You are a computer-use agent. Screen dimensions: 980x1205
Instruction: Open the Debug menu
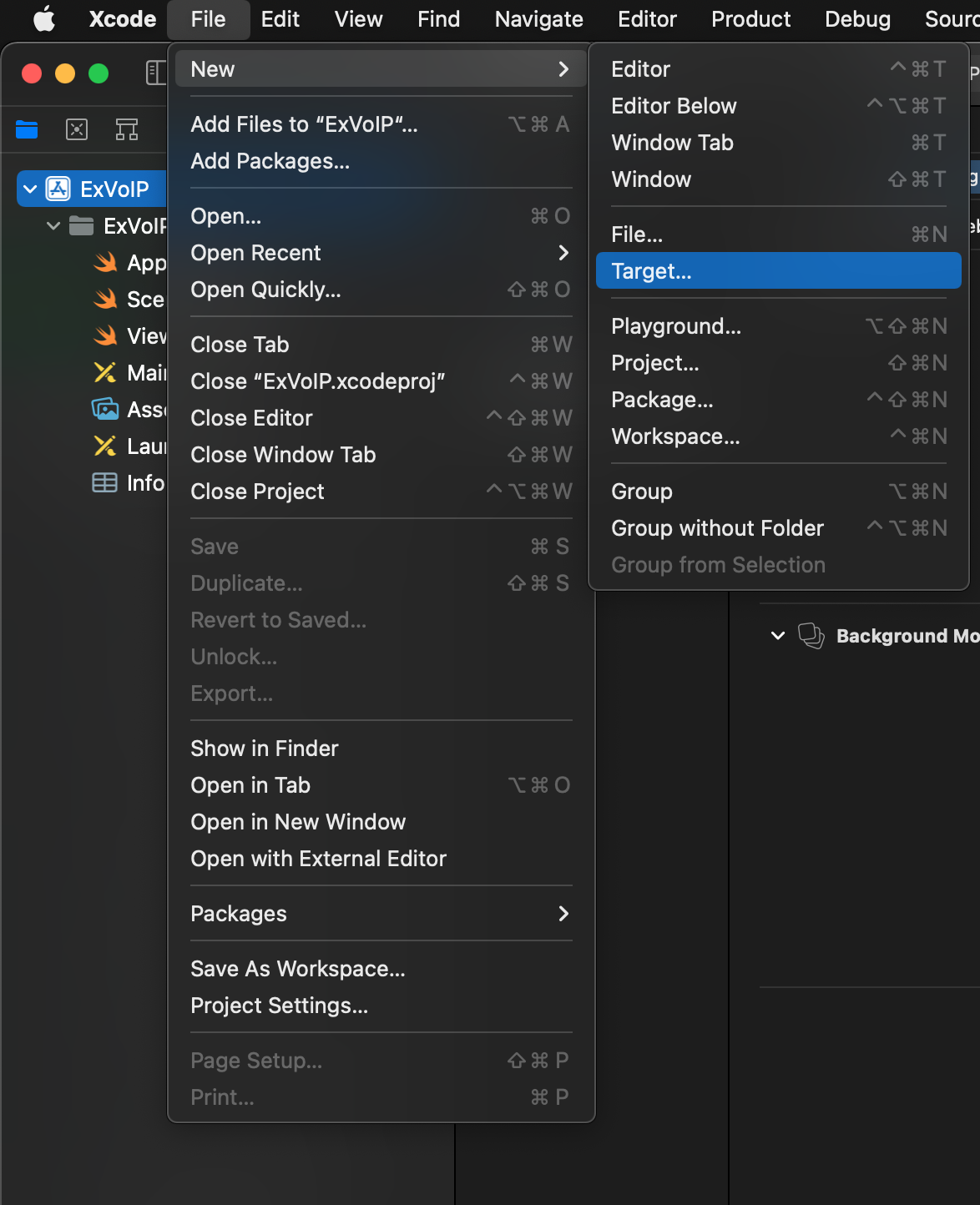coord(857,18)
